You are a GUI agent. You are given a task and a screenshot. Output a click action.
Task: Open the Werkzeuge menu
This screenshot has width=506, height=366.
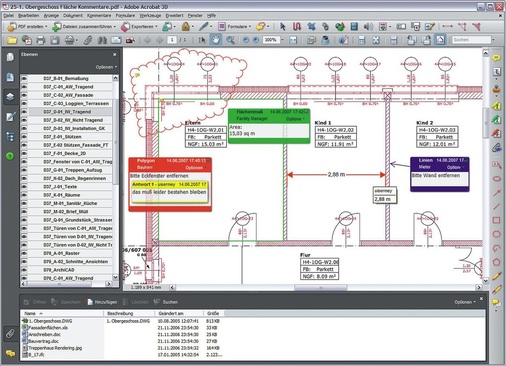tap(150, 15)
